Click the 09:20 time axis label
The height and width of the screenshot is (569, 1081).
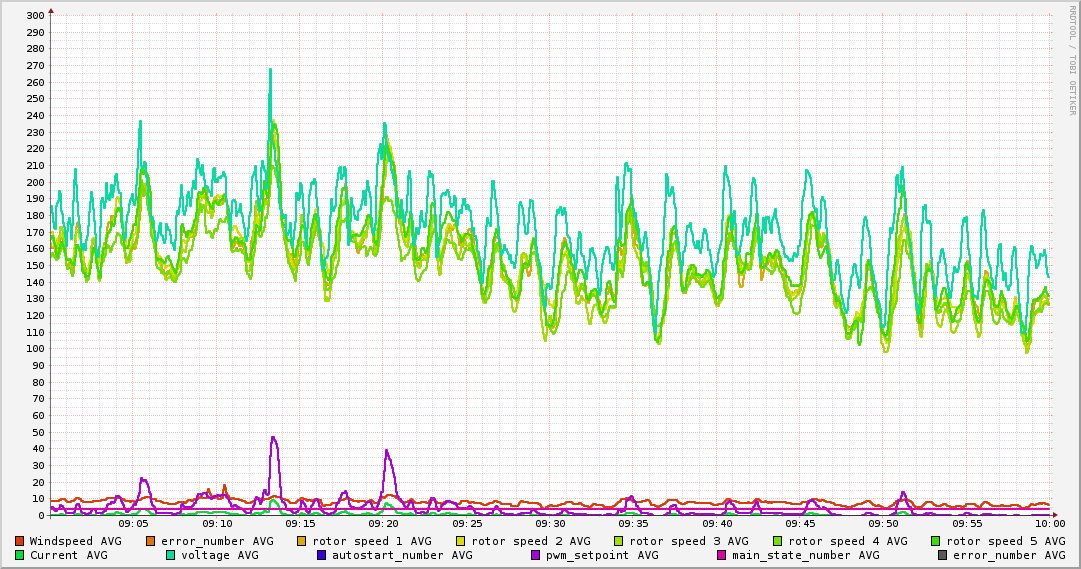(x=383, y=524)
